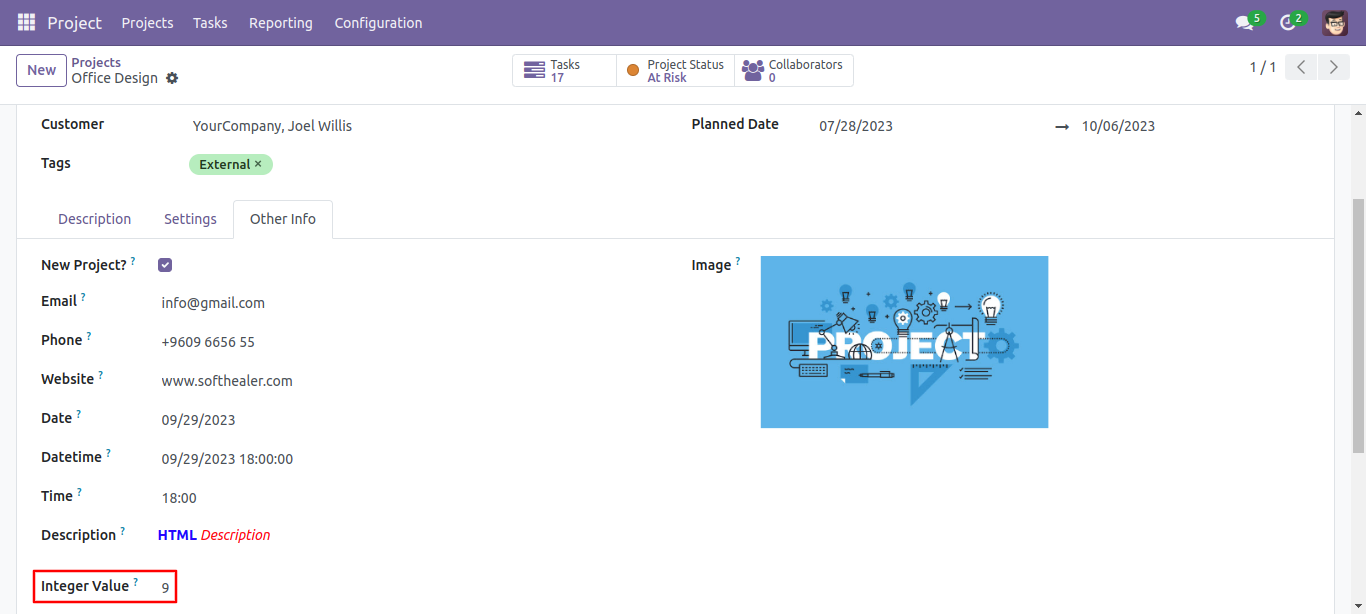Open the Project Status At Risk button
Image resolution: width=1366 pixels, height=614 pixels.
point(675,70)
